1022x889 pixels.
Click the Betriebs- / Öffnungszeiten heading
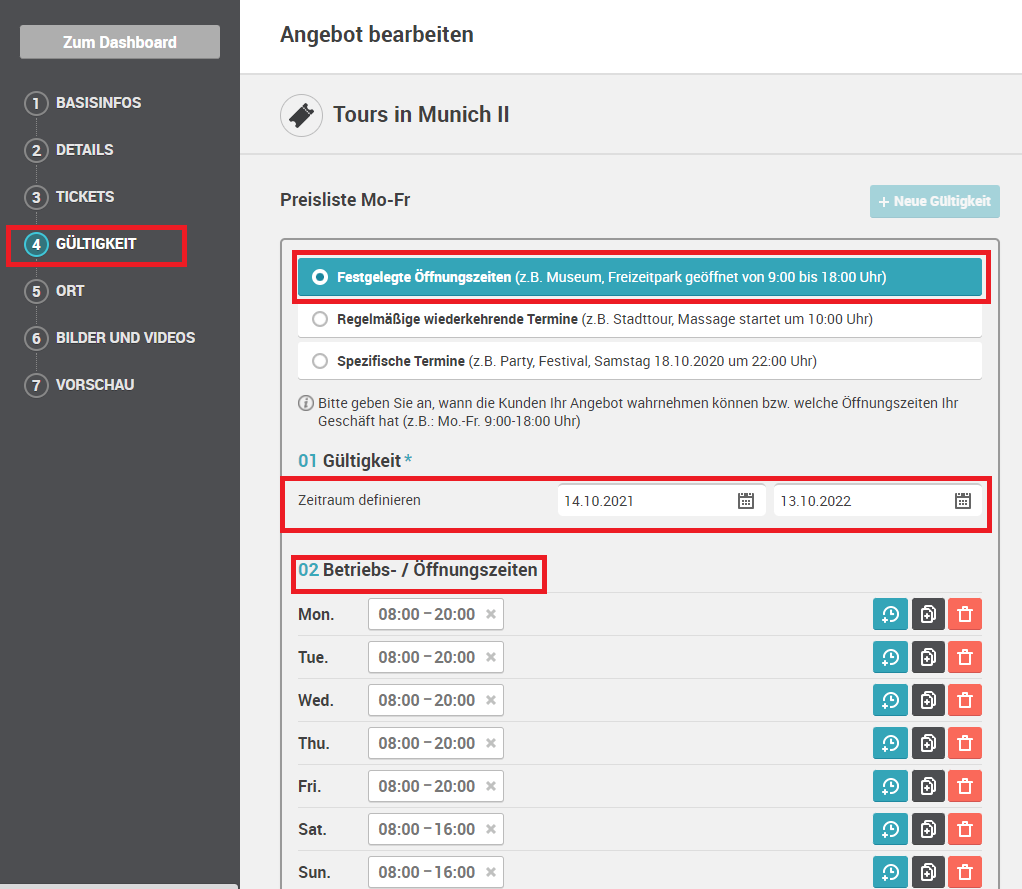418,570
